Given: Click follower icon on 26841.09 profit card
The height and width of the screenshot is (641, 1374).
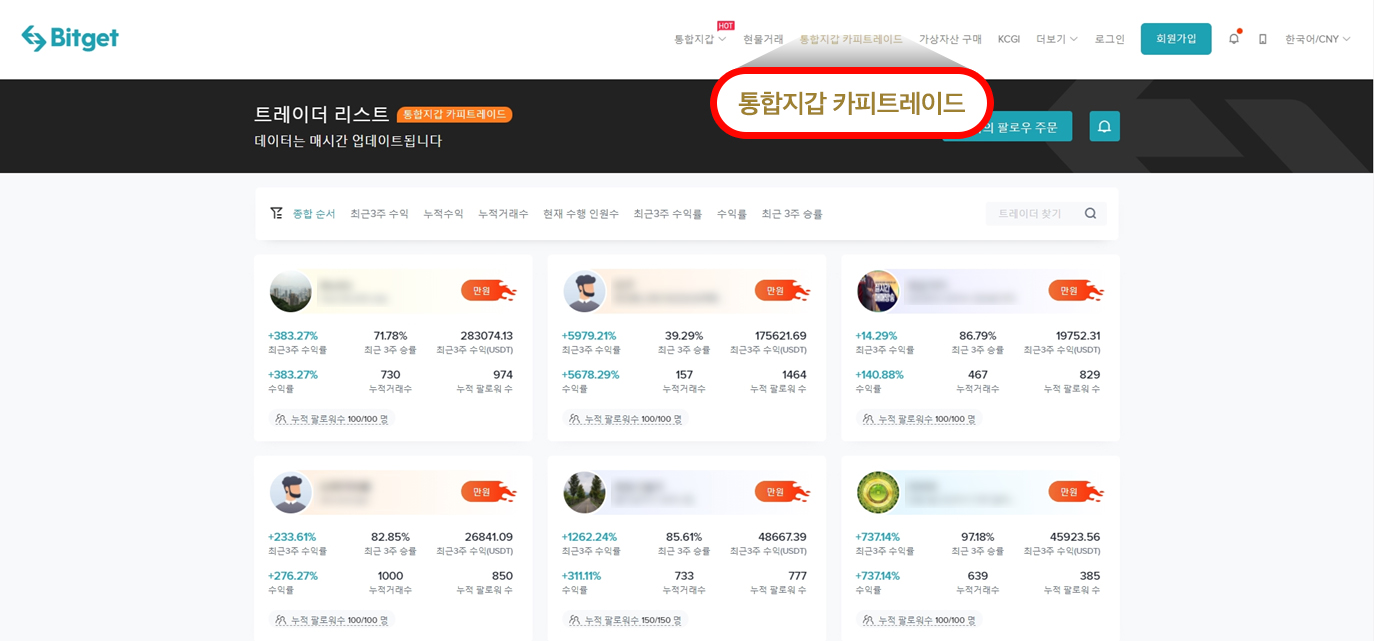Looking at the screenshot, I should (281, 620).
